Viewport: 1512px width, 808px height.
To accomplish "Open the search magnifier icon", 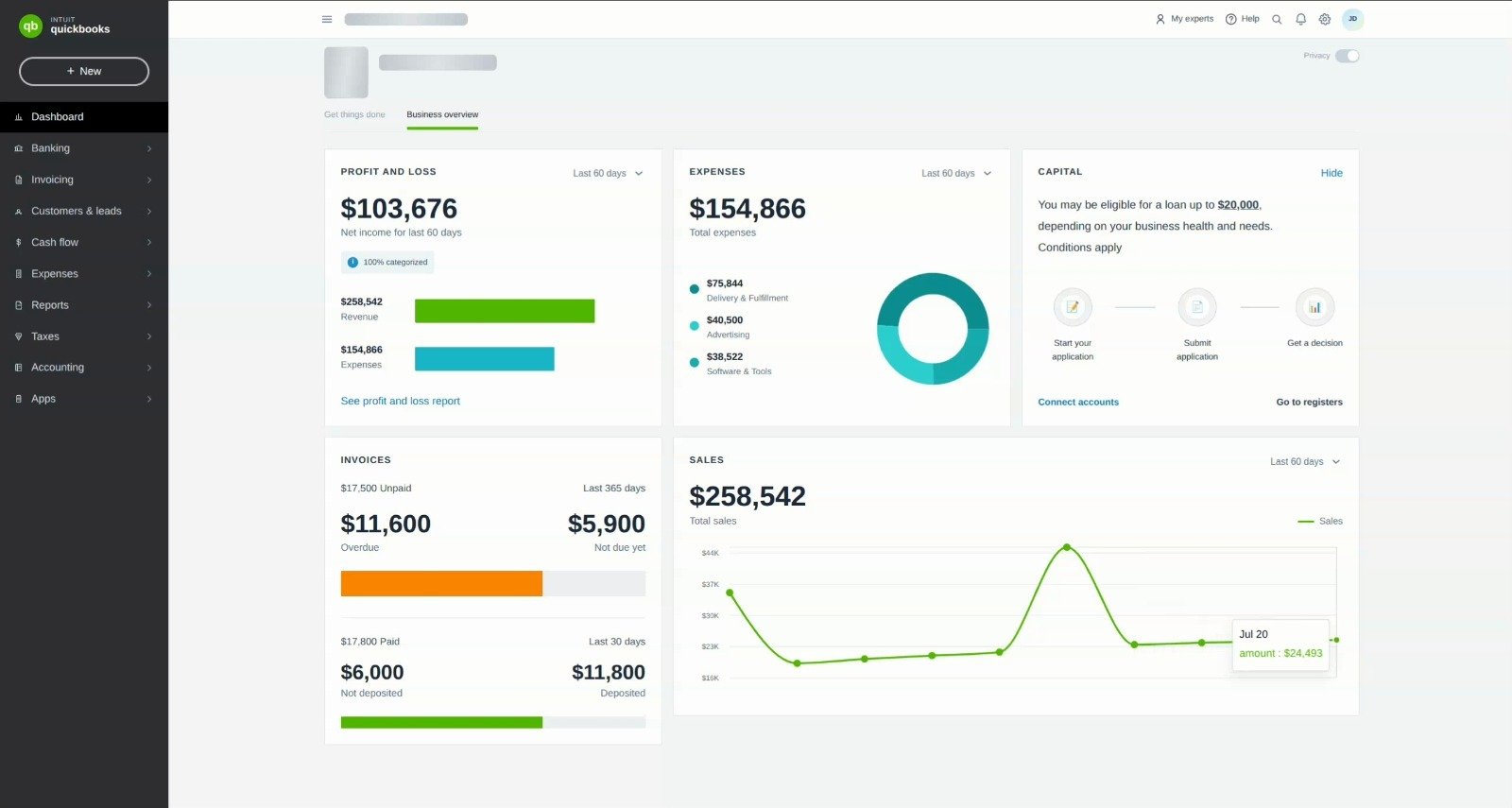I will pyautogui.click(x=1277, y=19).
